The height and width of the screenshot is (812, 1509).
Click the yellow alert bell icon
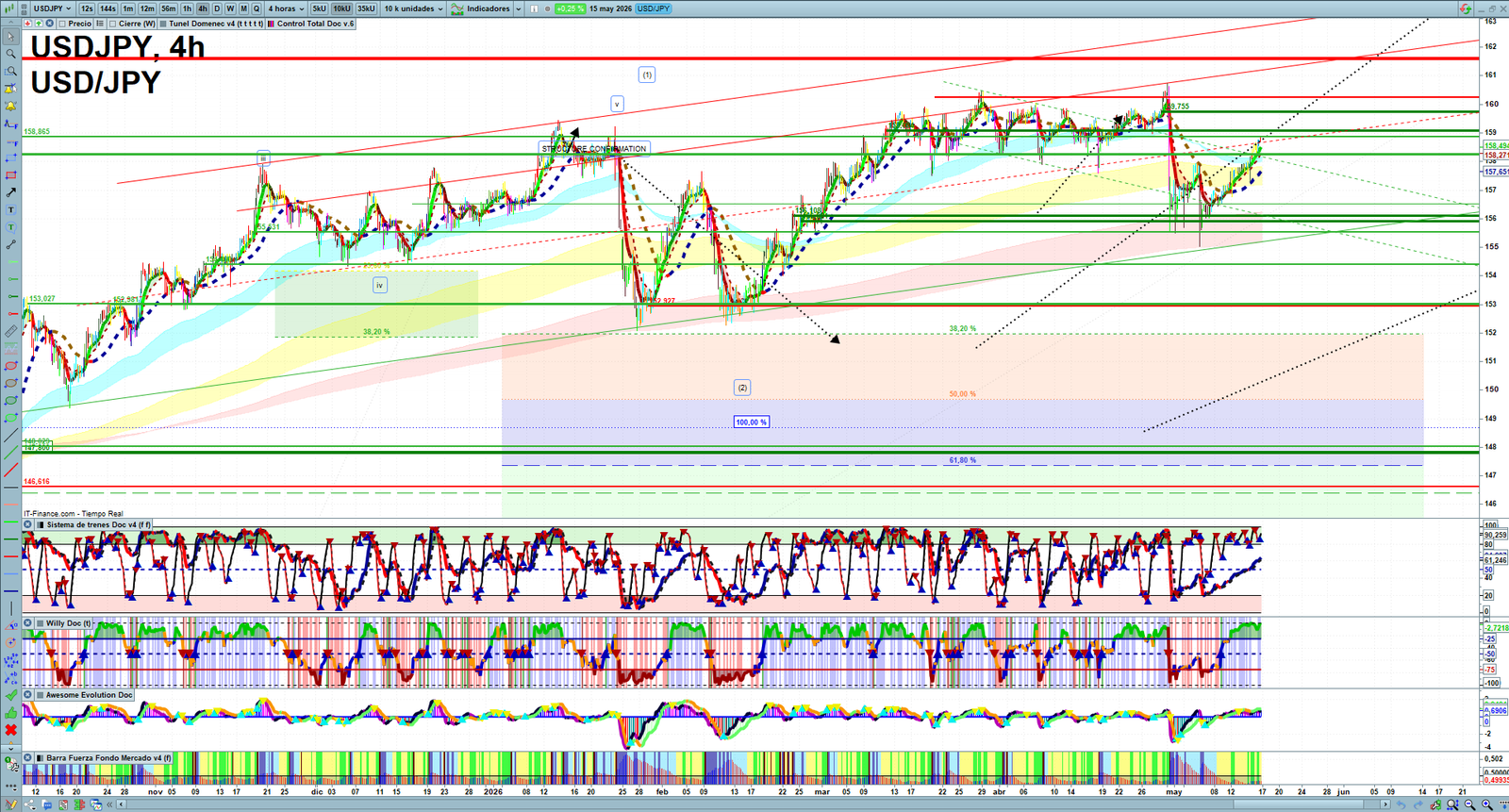click(10, 107)
